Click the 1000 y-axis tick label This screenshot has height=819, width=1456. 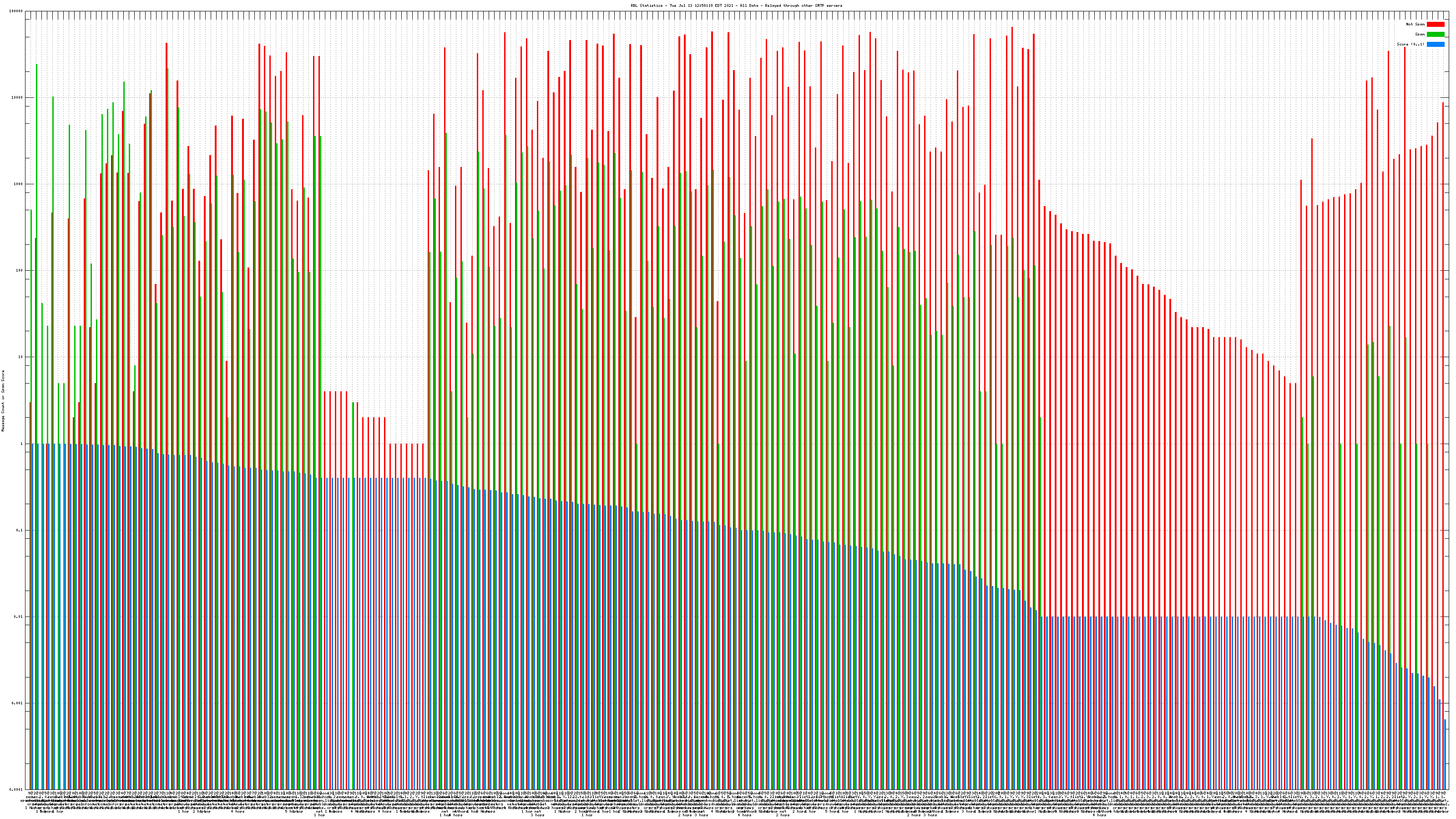point(19,184)
